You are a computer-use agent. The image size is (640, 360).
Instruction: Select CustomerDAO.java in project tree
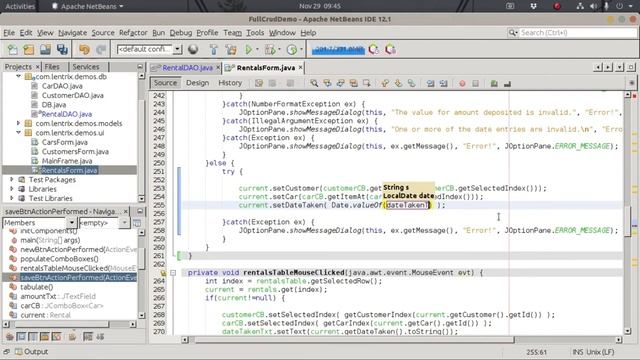tap(73, 95)
